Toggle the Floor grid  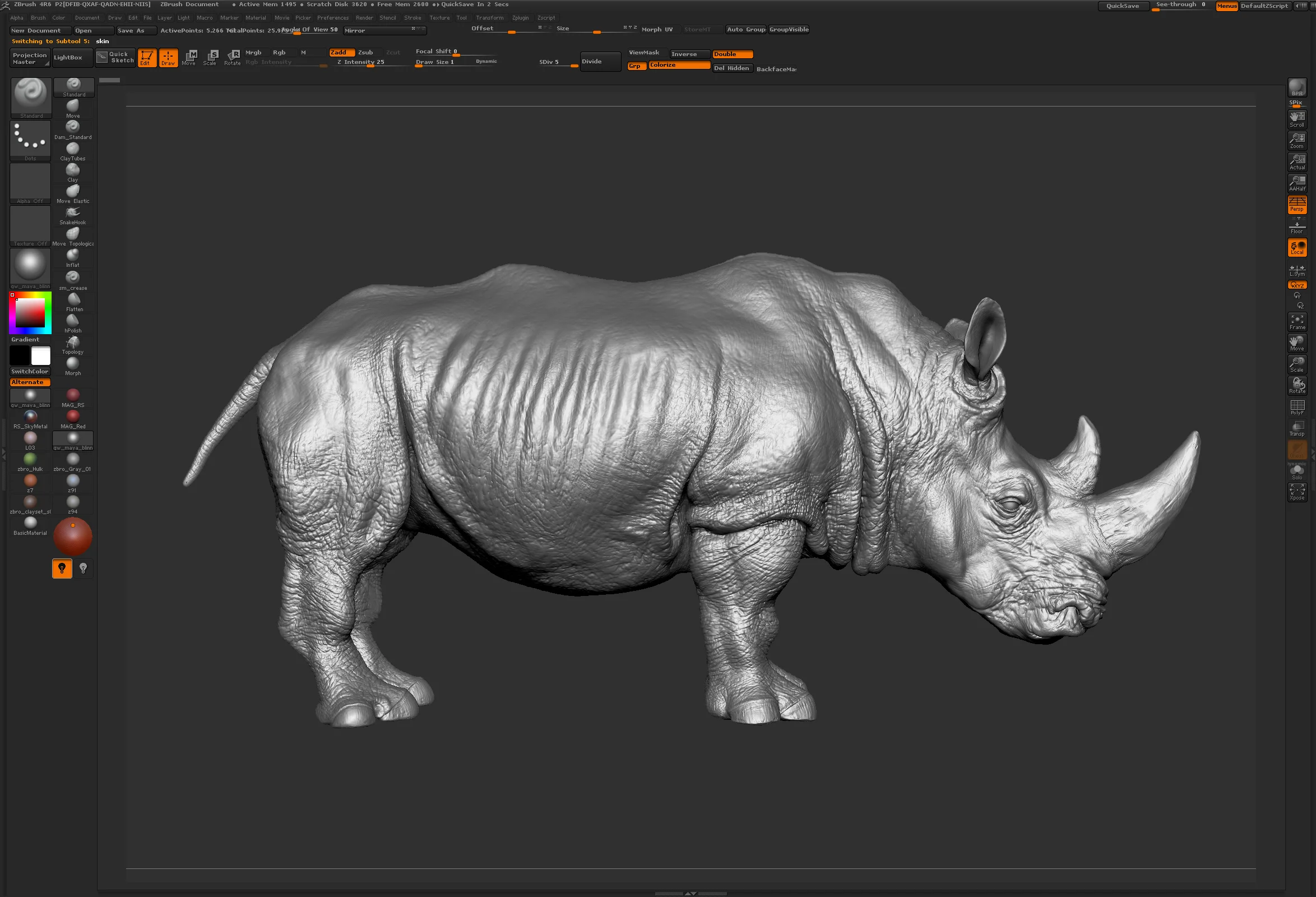tap(1297, 226)
